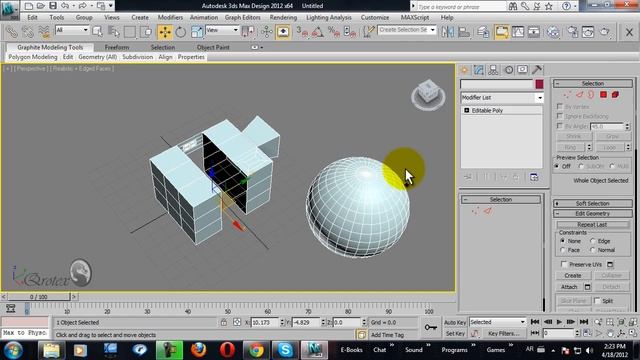Click the Bind to Space Warp icon
Image resolution: width=640 pixels, height=360 pixels.
click(44, 32)
